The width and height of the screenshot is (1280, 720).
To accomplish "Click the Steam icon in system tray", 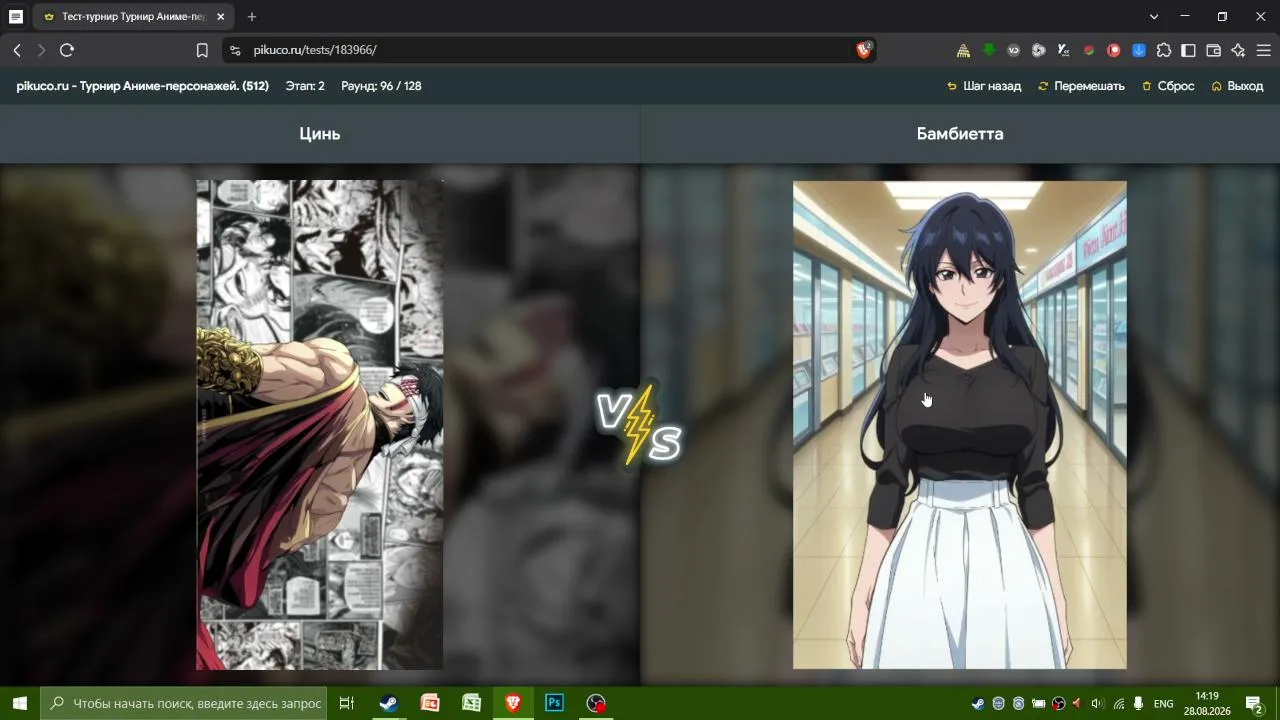I will tap(978, 703).
